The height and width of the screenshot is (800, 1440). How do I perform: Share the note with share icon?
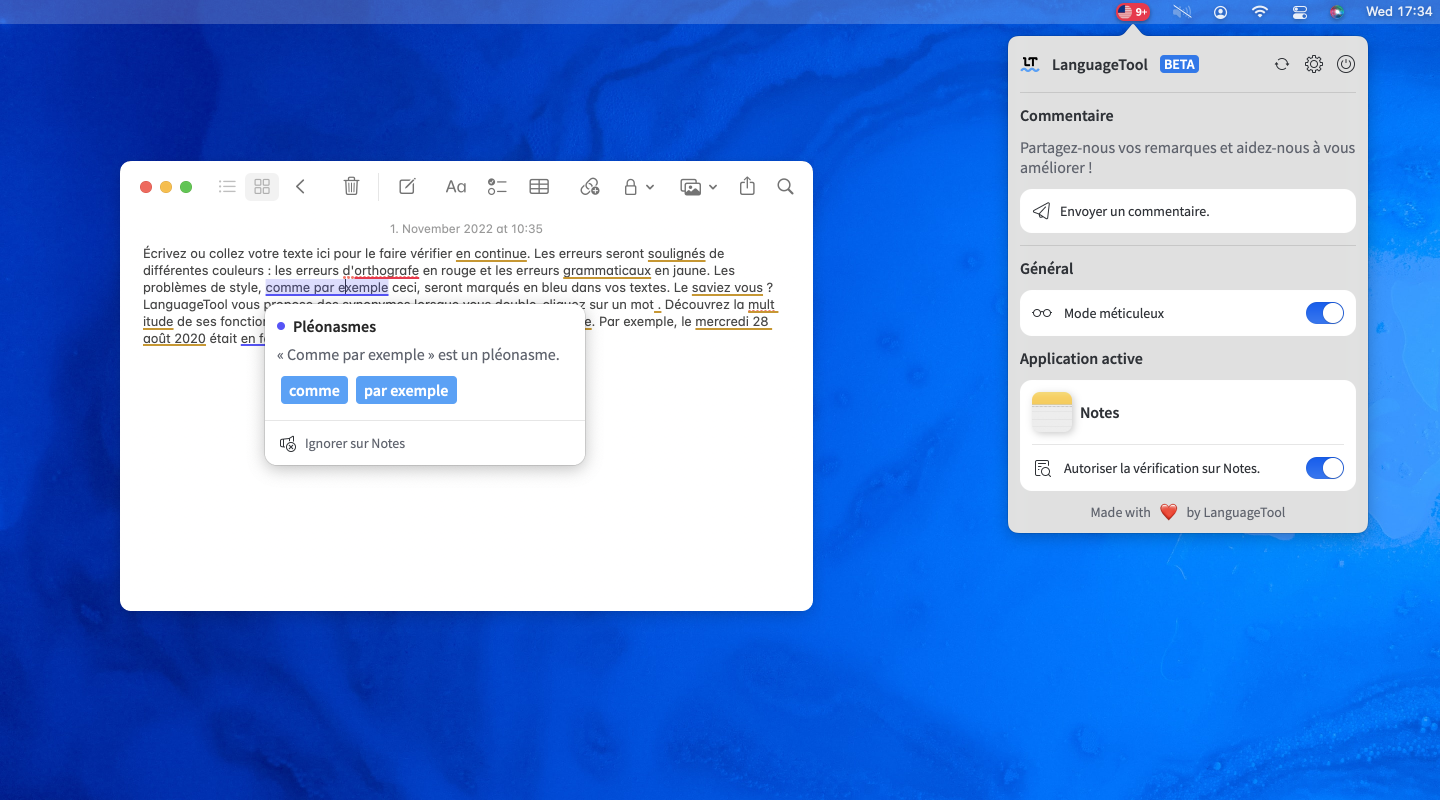(x=747, y=187)
